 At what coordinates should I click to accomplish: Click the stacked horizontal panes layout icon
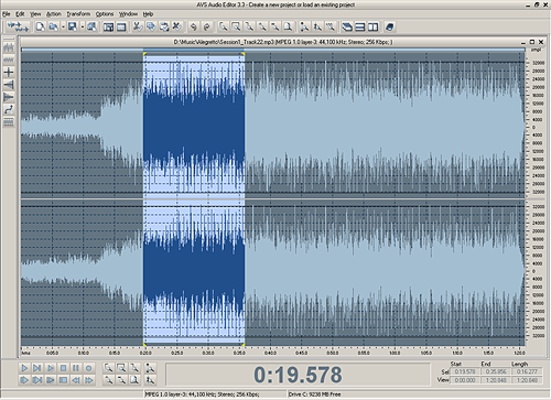coord(360,27)
